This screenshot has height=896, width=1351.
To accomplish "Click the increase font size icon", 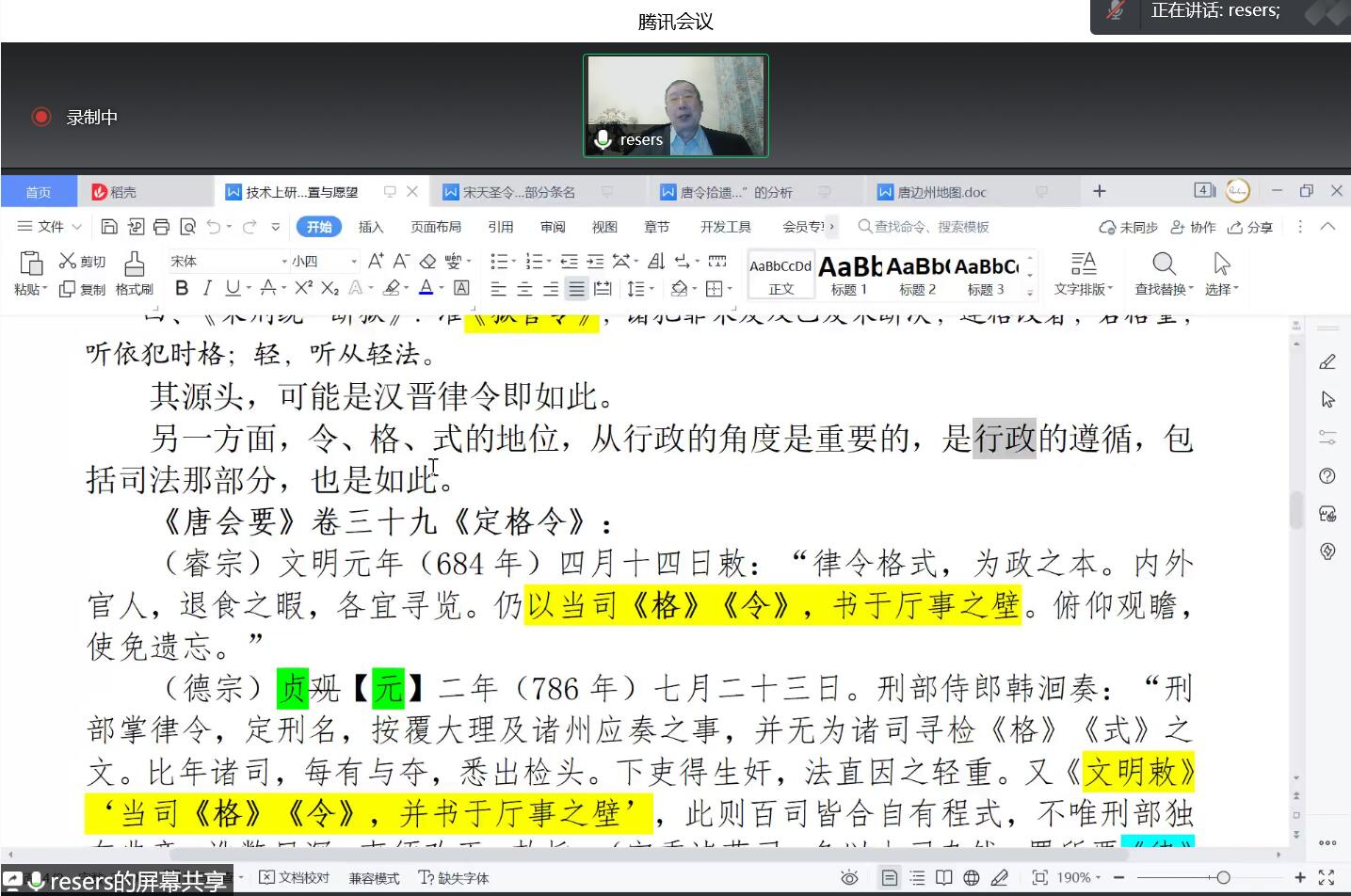I will point(376,262).
